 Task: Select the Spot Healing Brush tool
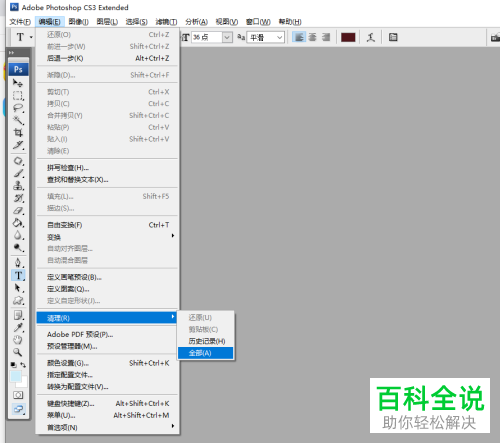(18, 161)
